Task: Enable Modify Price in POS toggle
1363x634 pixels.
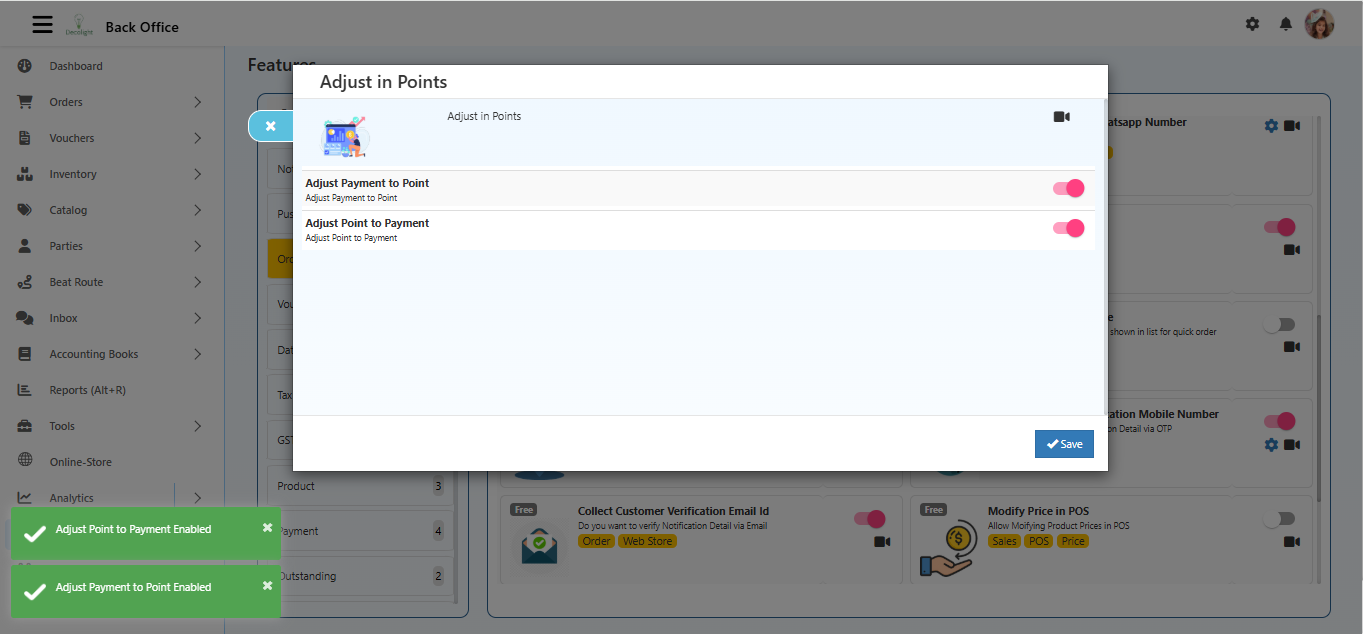Action: [x=1279, y=518]
